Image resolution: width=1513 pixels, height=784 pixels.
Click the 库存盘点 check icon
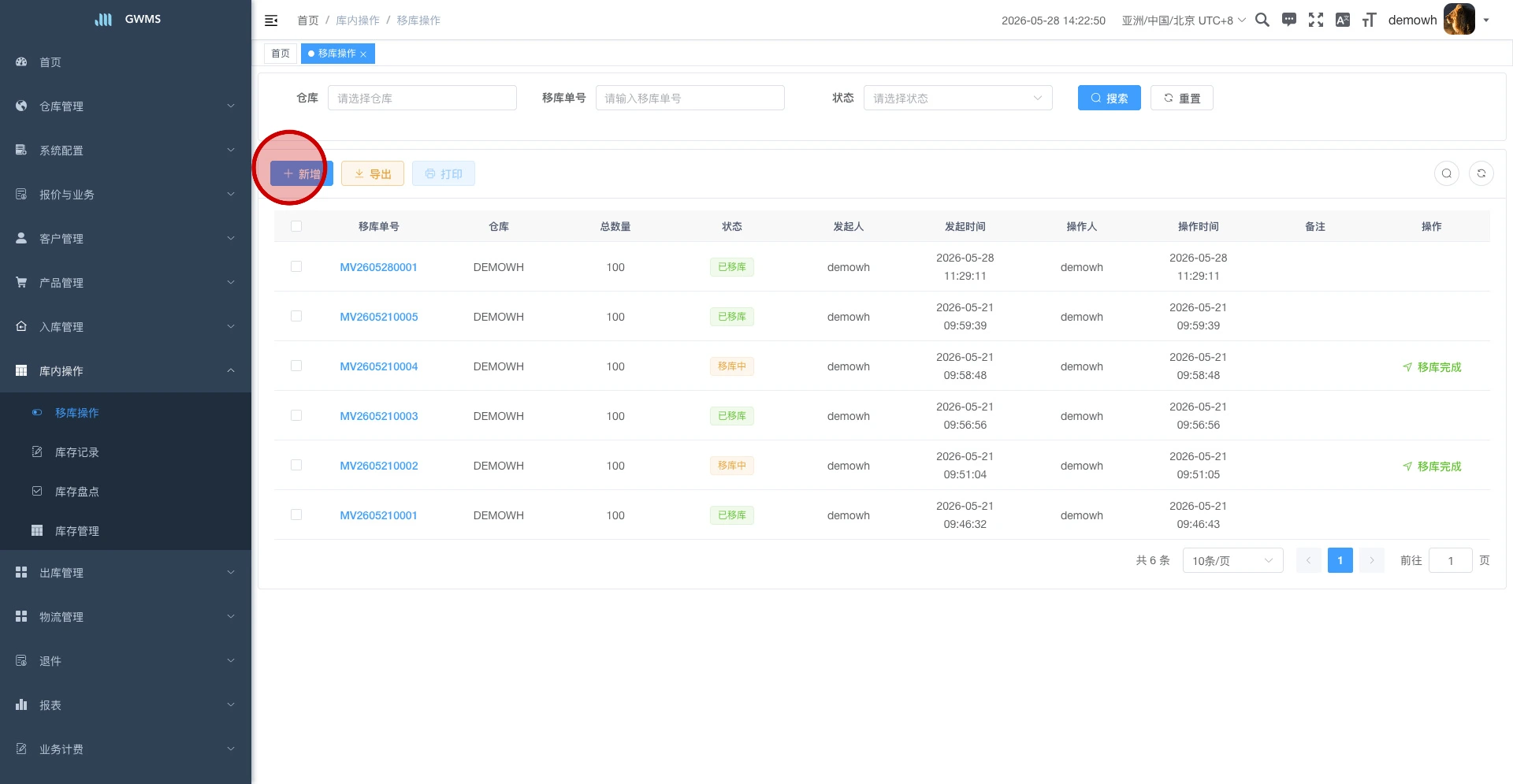[37, 491]
